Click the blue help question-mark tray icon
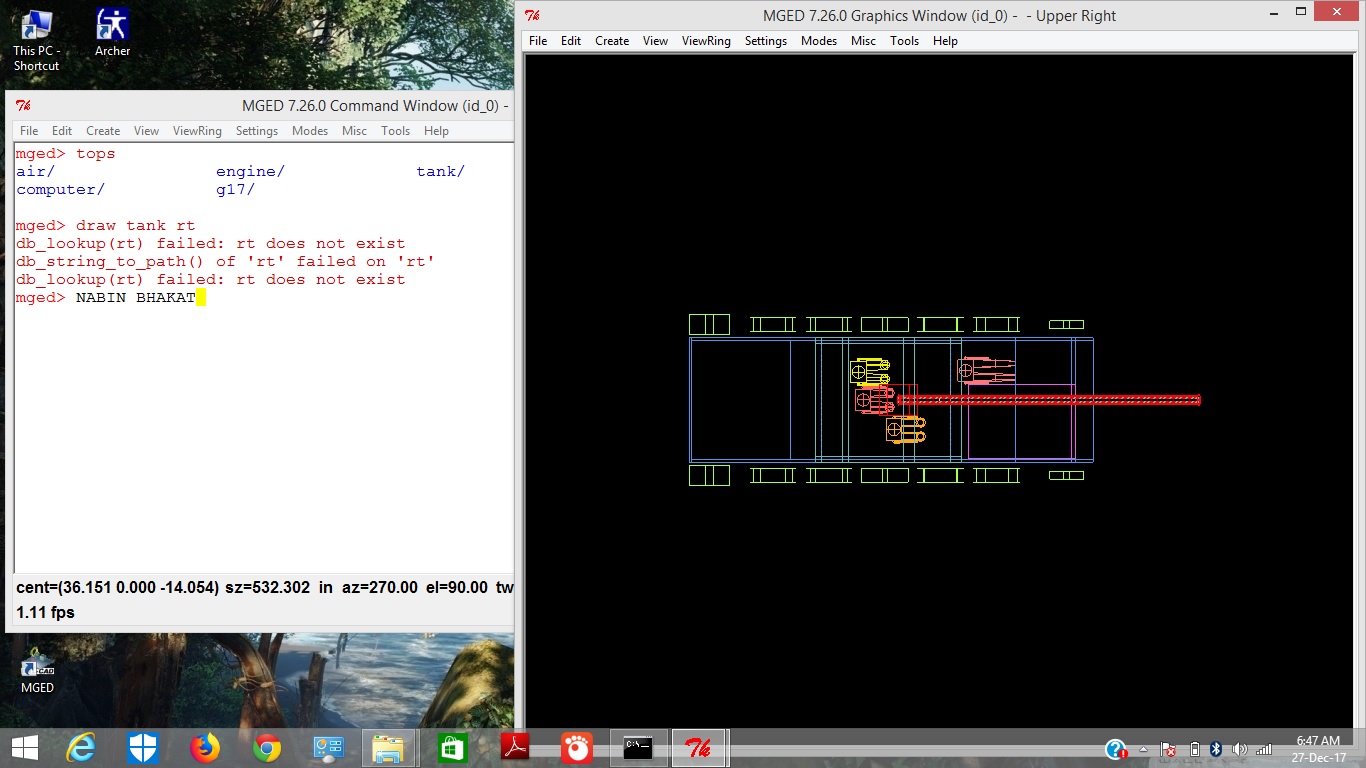Image resolution: width=1366 pixels, height=768 pixels. coord(1116,749)
